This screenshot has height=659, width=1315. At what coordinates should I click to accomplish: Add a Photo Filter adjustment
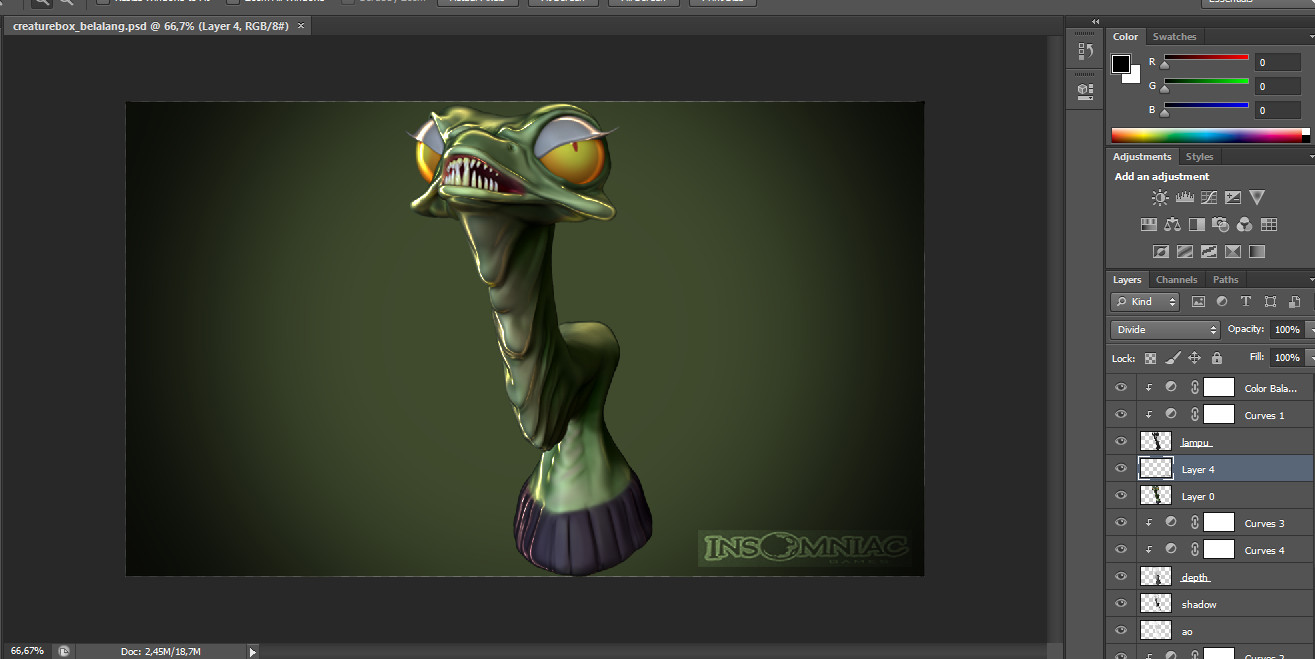click(x=1221, y=225)
